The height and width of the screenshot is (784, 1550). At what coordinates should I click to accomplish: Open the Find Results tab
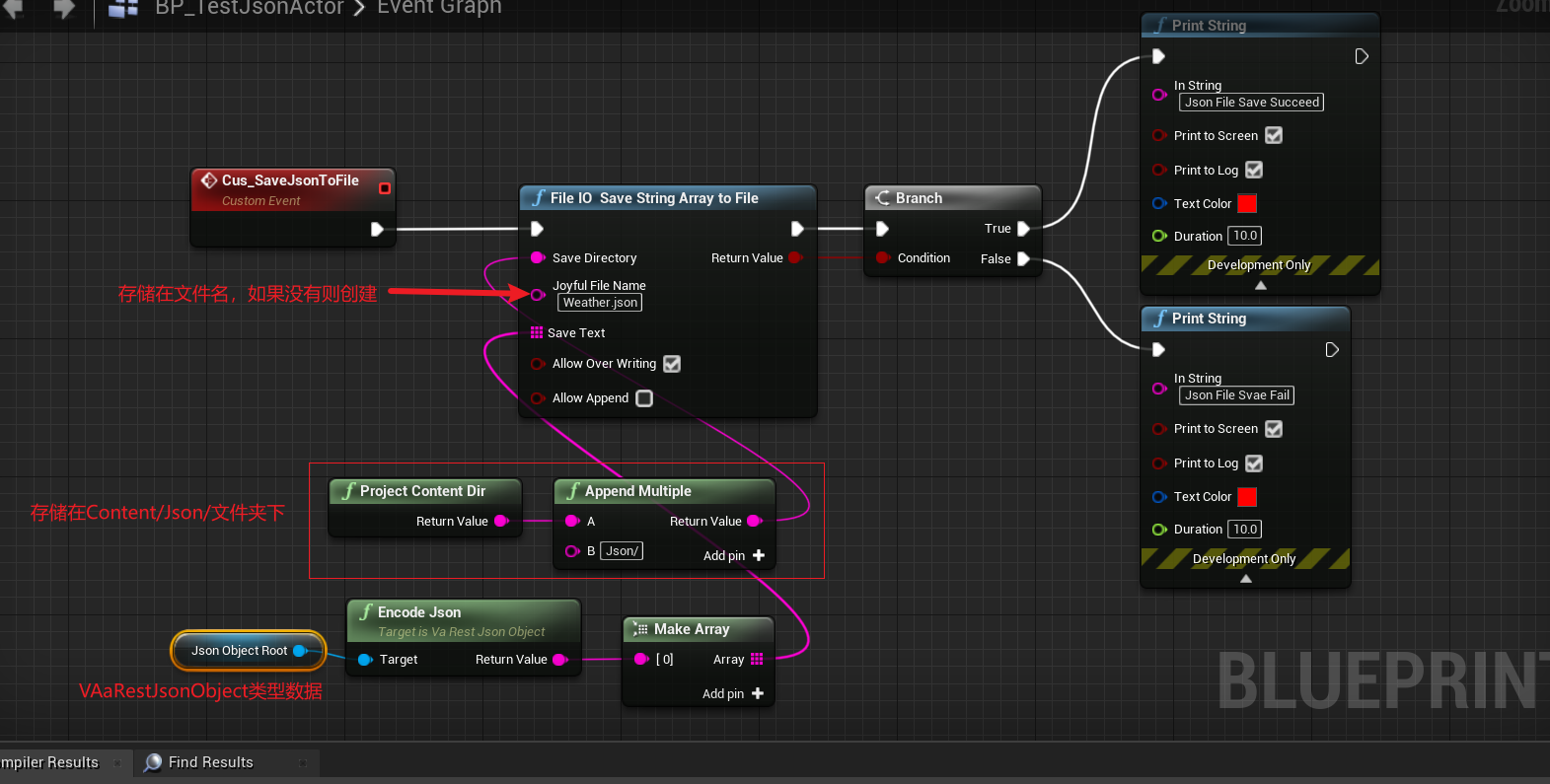tap(210, 762)
